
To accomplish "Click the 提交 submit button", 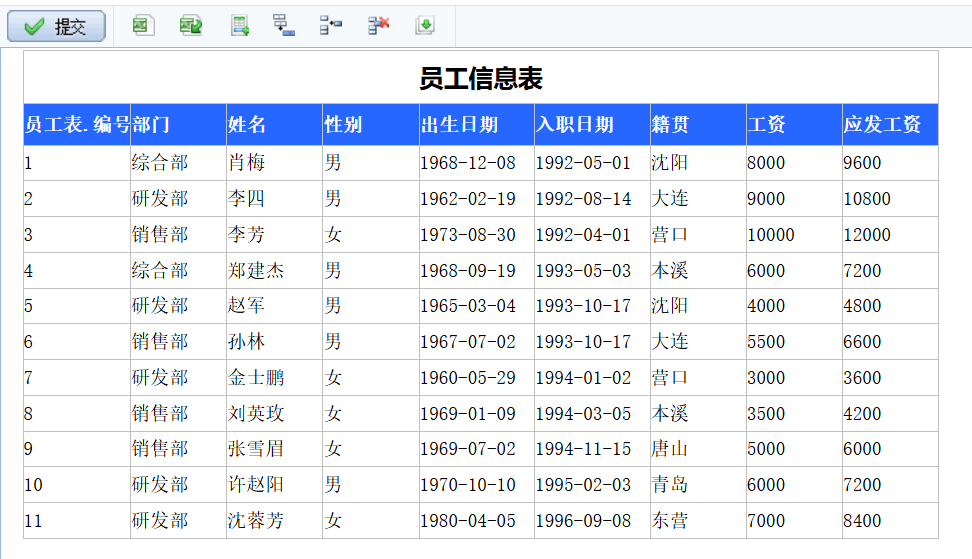I will point(57,27).
